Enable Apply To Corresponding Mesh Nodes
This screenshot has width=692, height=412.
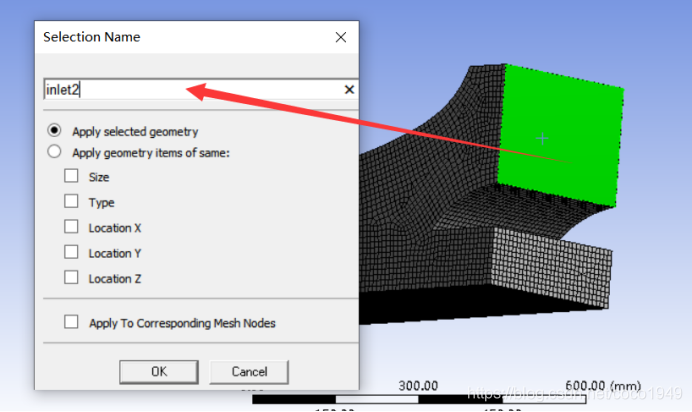pyautogui.click(x=71, y=322)
